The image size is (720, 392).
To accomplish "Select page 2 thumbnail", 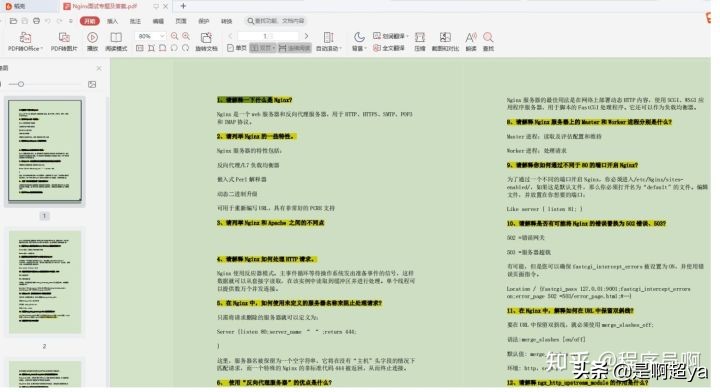I will click(x=45, y=281).
